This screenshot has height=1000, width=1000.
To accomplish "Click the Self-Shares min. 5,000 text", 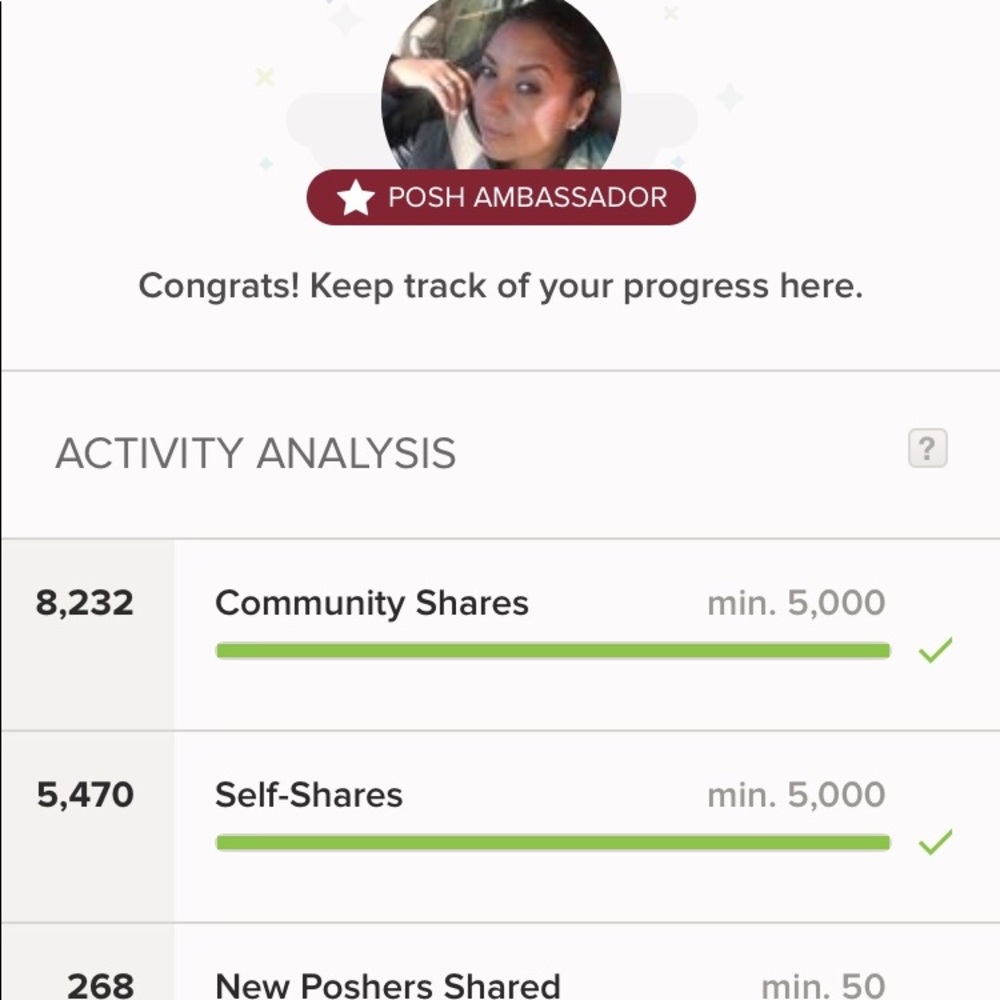I will (x=796, y=795).
